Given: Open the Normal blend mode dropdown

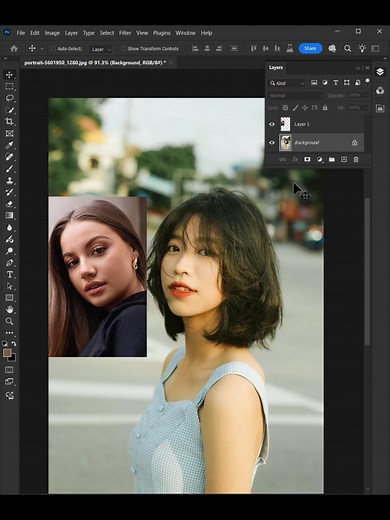Looking at the screenshot, I should click(x=296, y=96).
